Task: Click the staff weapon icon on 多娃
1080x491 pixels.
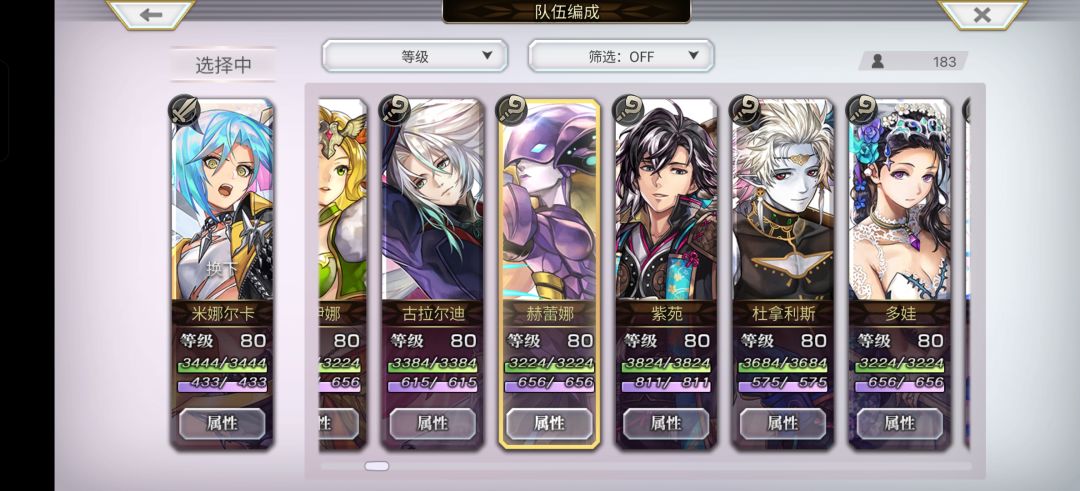Action: pos(862,110)
